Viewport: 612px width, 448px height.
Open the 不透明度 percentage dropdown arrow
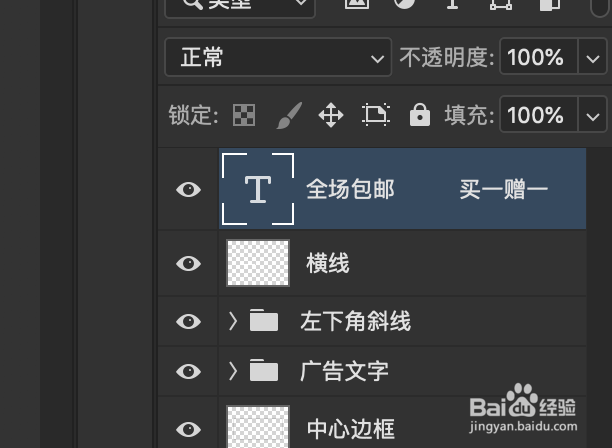592,57
